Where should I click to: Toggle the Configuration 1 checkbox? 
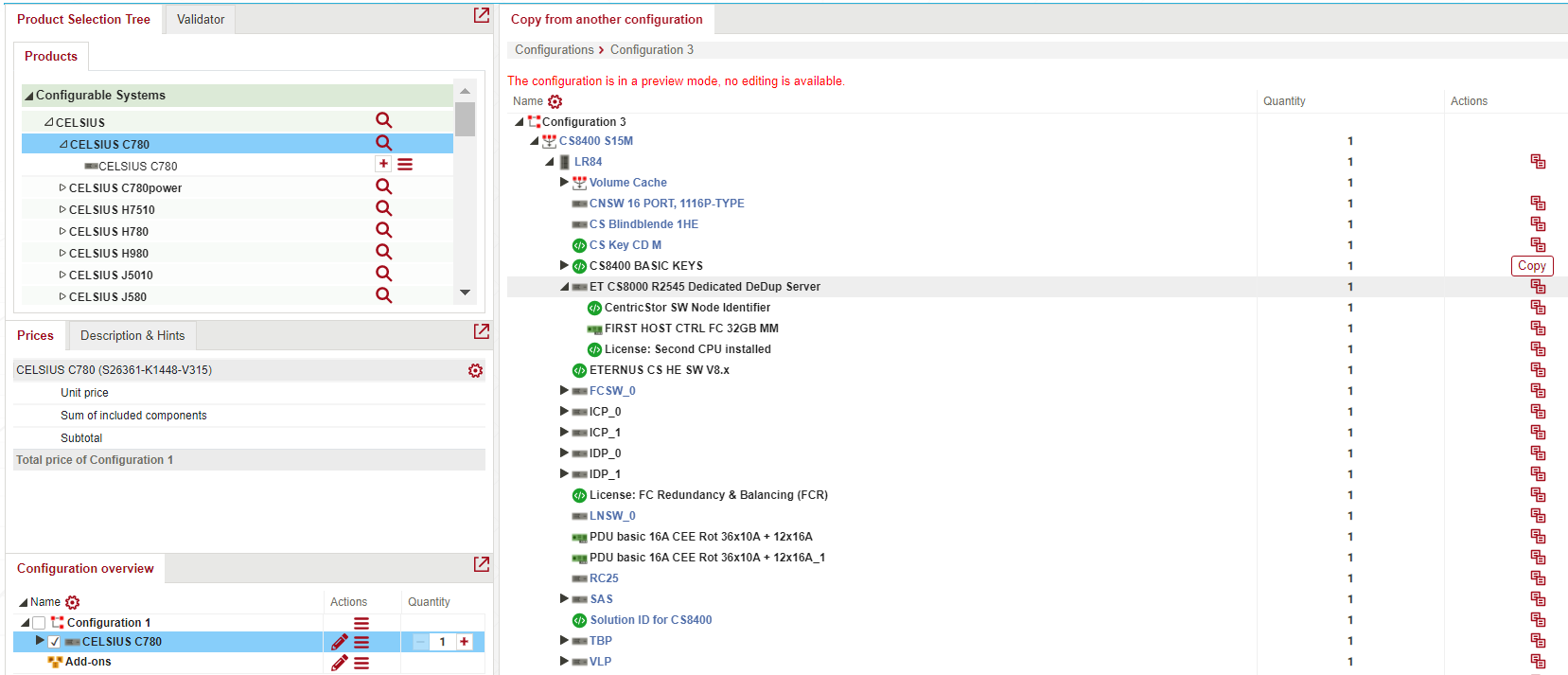[x=39, y=623]
